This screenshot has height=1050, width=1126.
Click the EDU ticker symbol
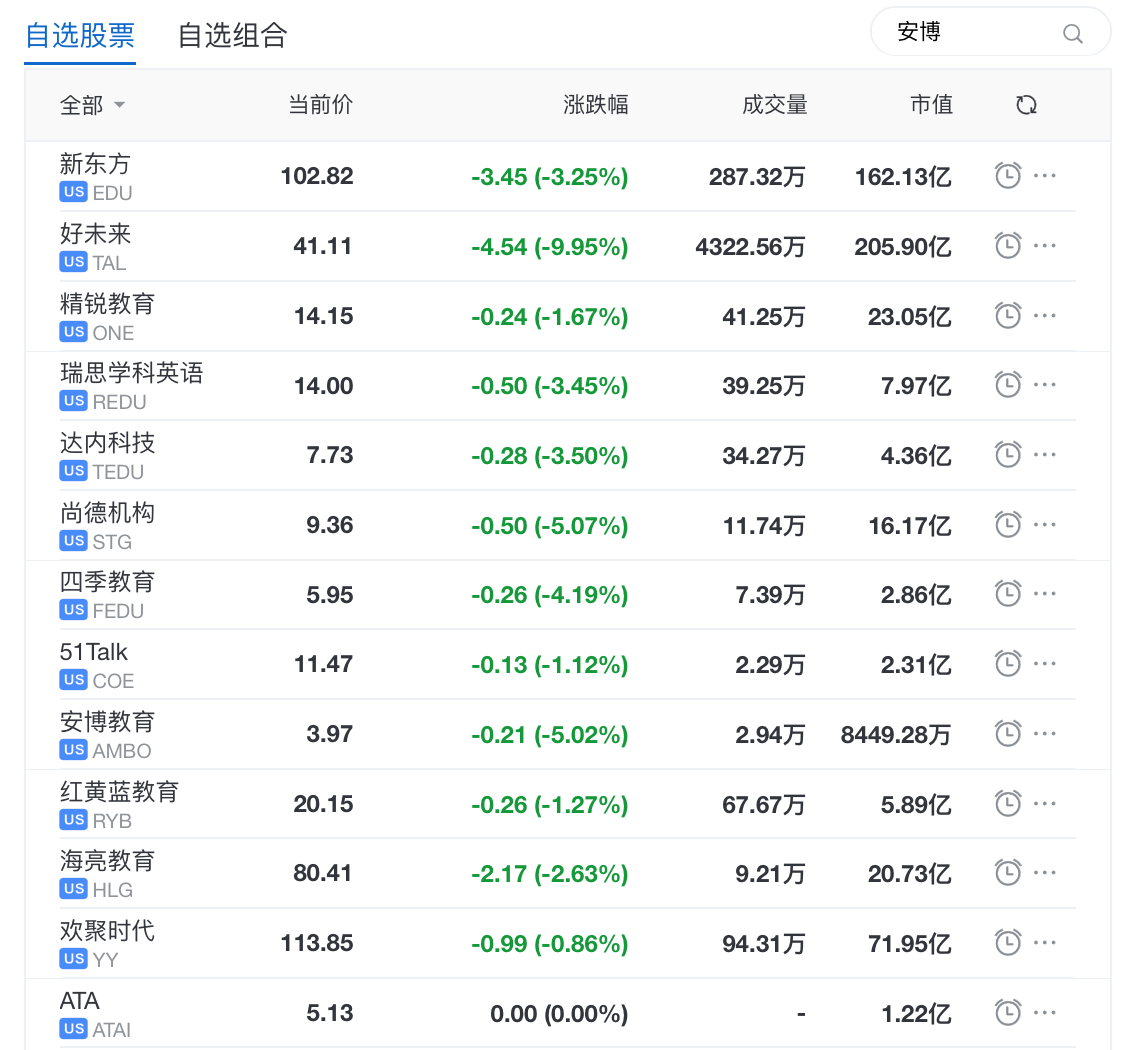(x=112, y=193)
